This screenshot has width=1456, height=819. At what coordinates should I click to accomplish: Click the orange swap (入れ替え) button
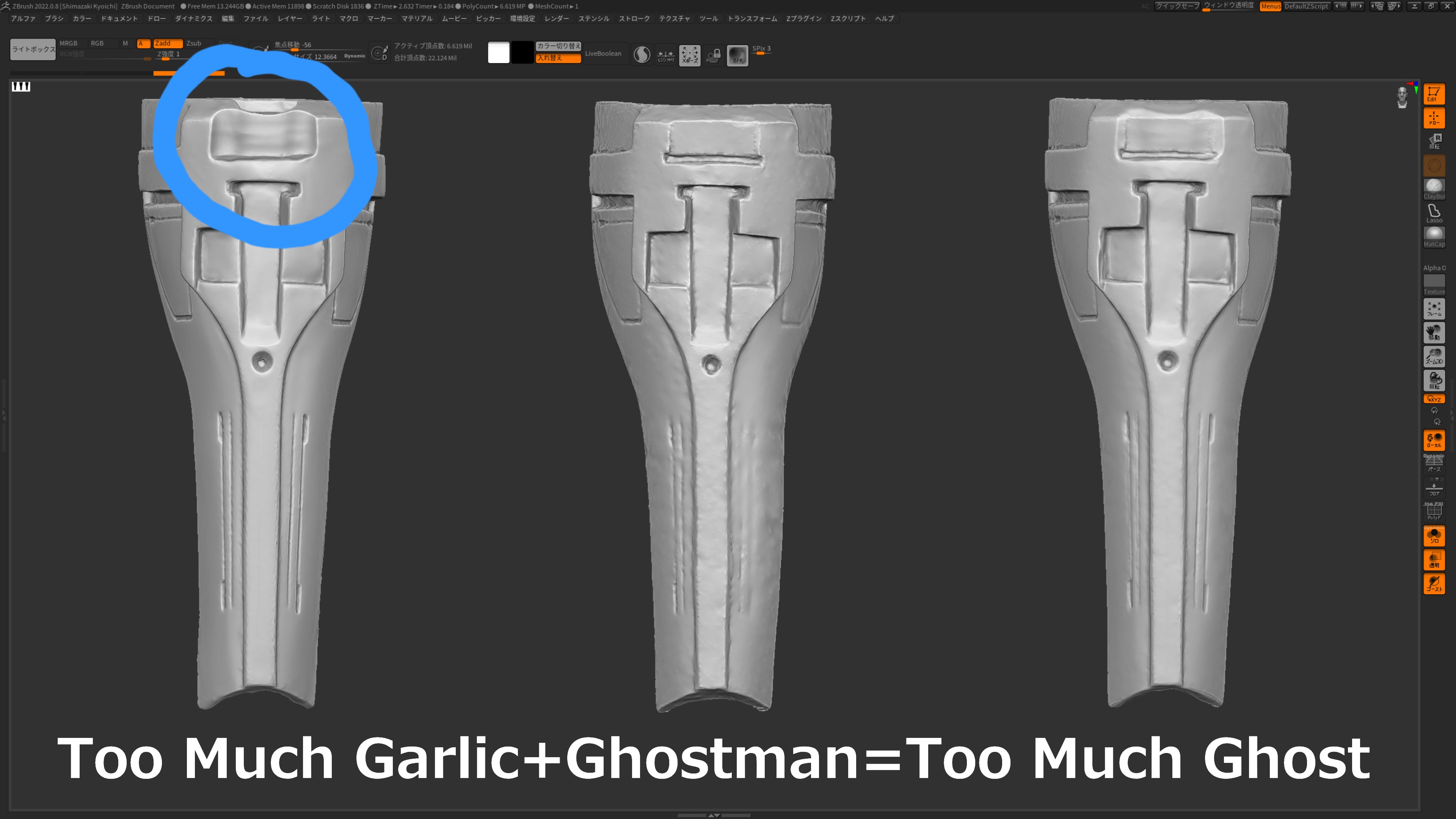pos(559,58)
